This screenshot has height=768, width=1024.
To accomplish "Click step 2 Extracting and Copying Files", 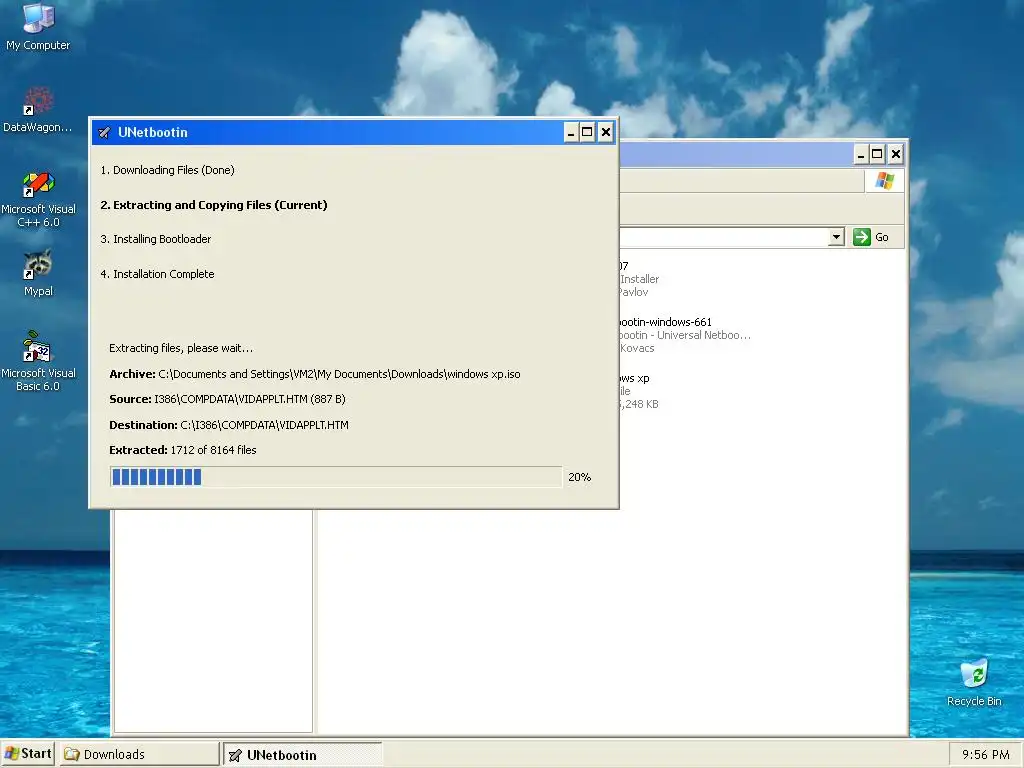I will pyautogui.click(x=214, y=205).
